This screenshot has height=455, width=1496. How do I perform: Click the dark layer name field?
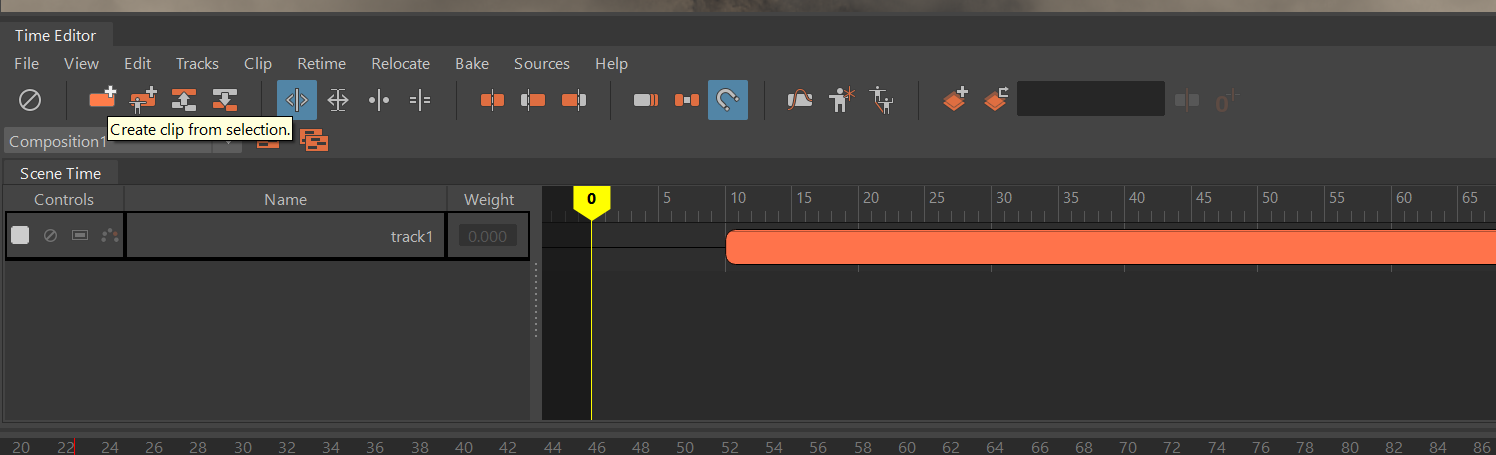1091,99
